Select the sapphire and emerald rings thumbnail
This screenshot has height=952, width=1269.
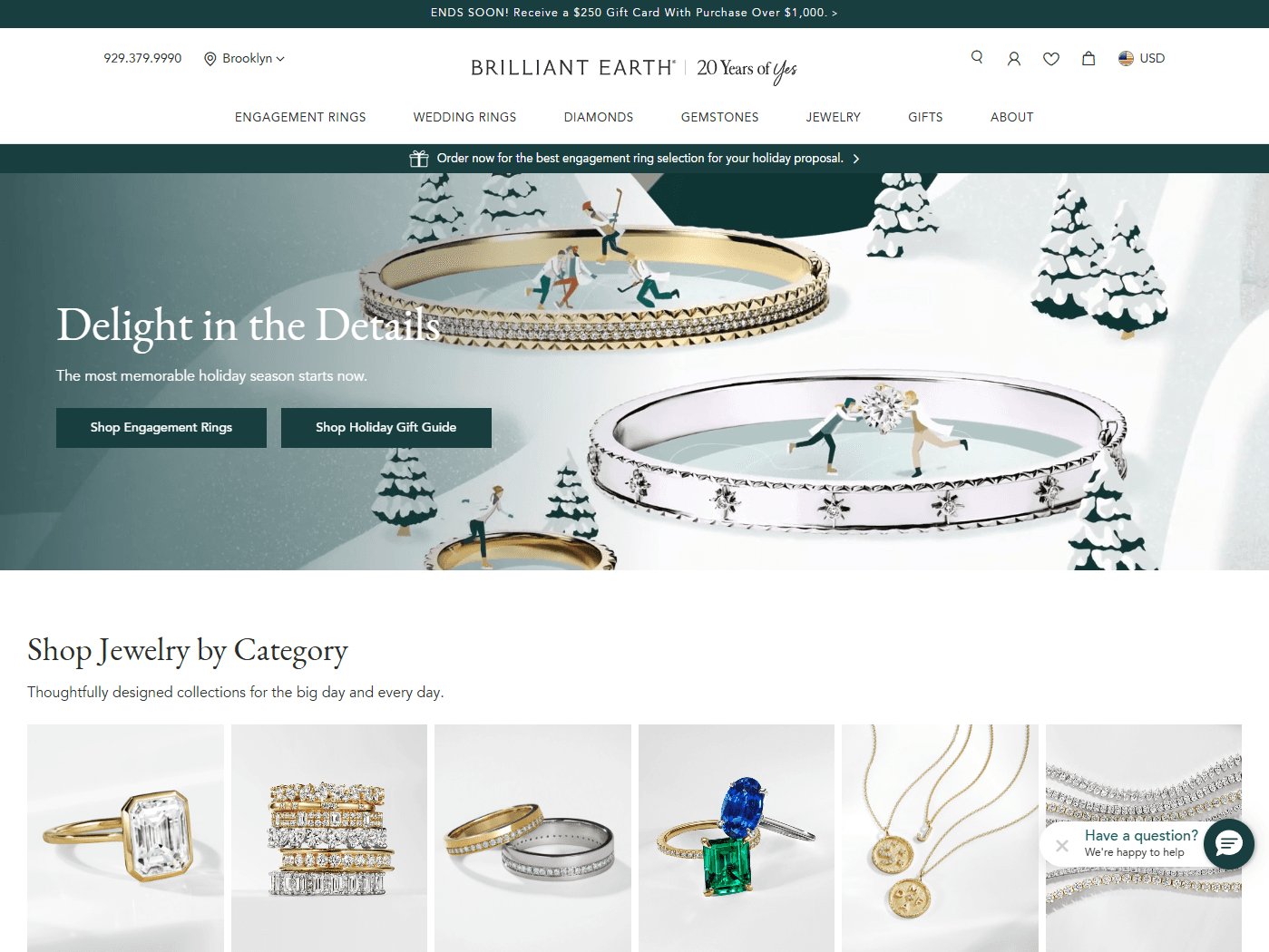coord(737,838)
